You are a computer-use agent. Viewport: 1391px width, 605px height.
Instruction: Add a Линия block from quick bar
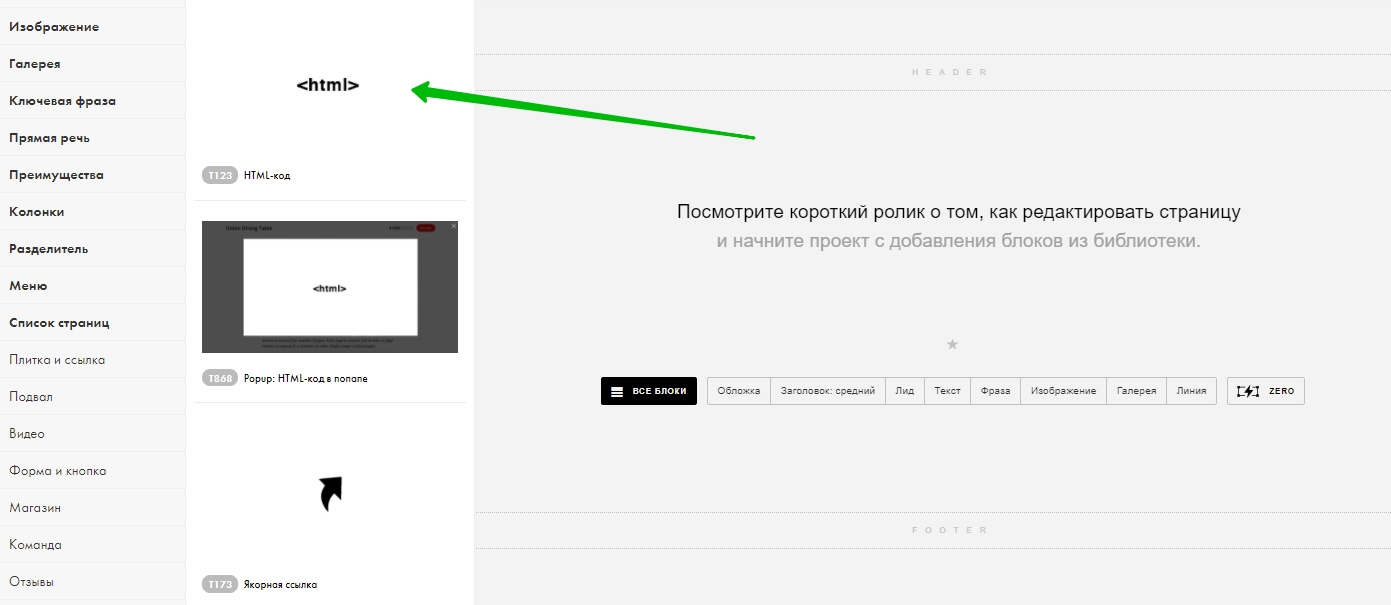pyautogui.click(x=1191, y=391)
